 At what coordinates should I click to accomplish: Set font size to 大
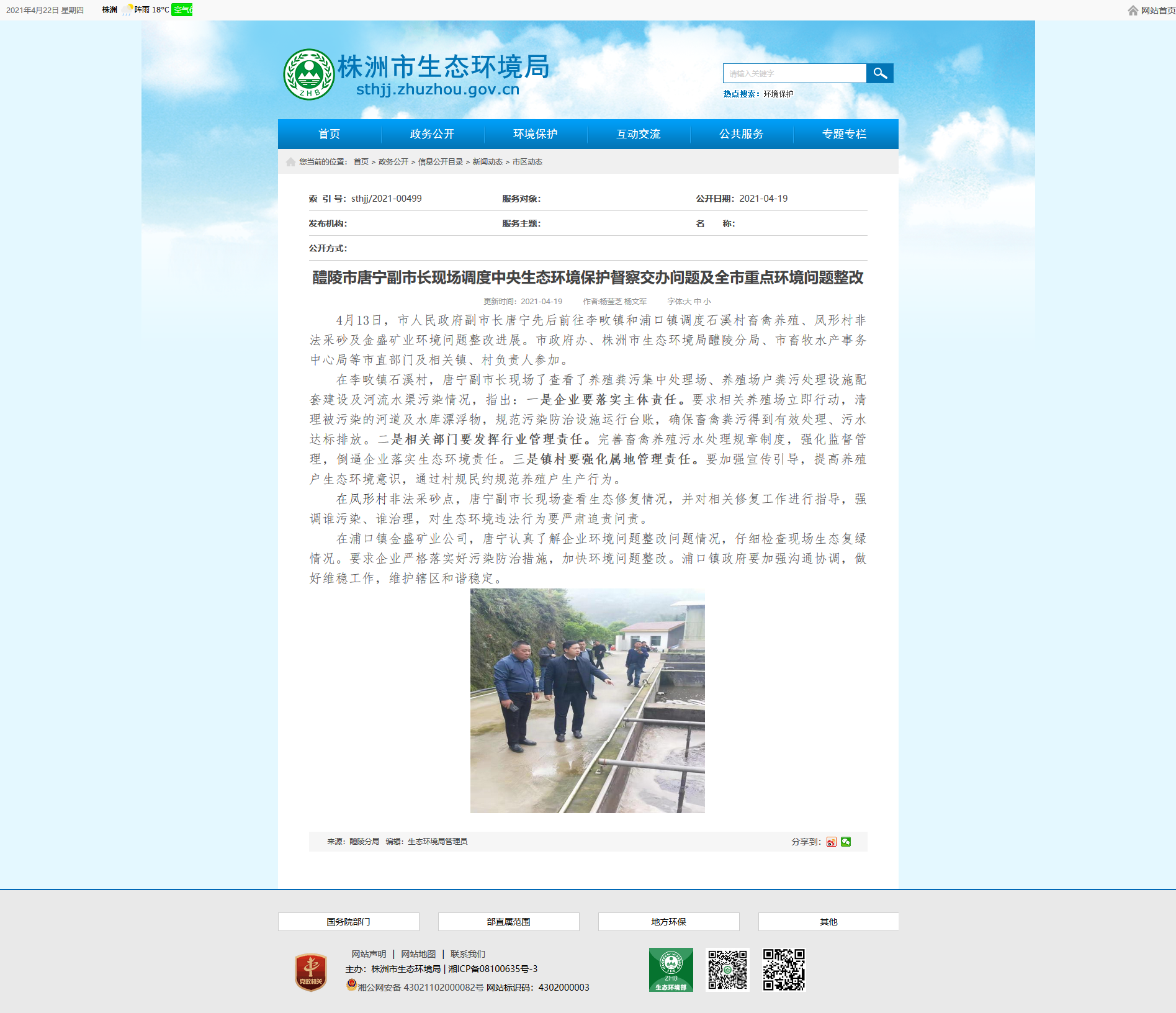pos(688,302)
